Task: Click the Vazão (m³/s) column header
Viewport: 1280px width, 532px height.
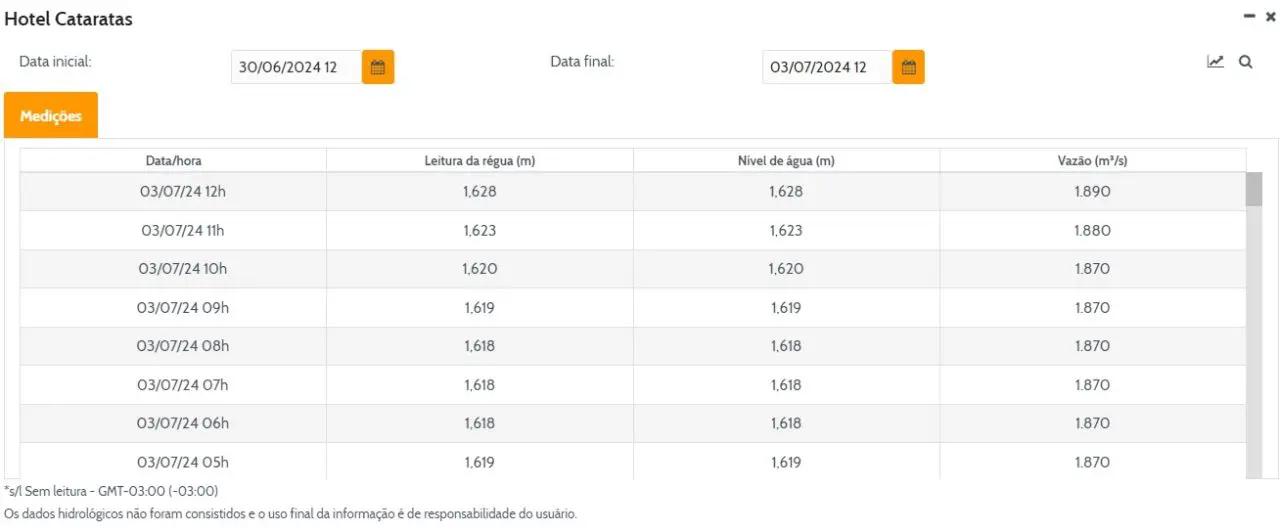Action: point(1092,161)
